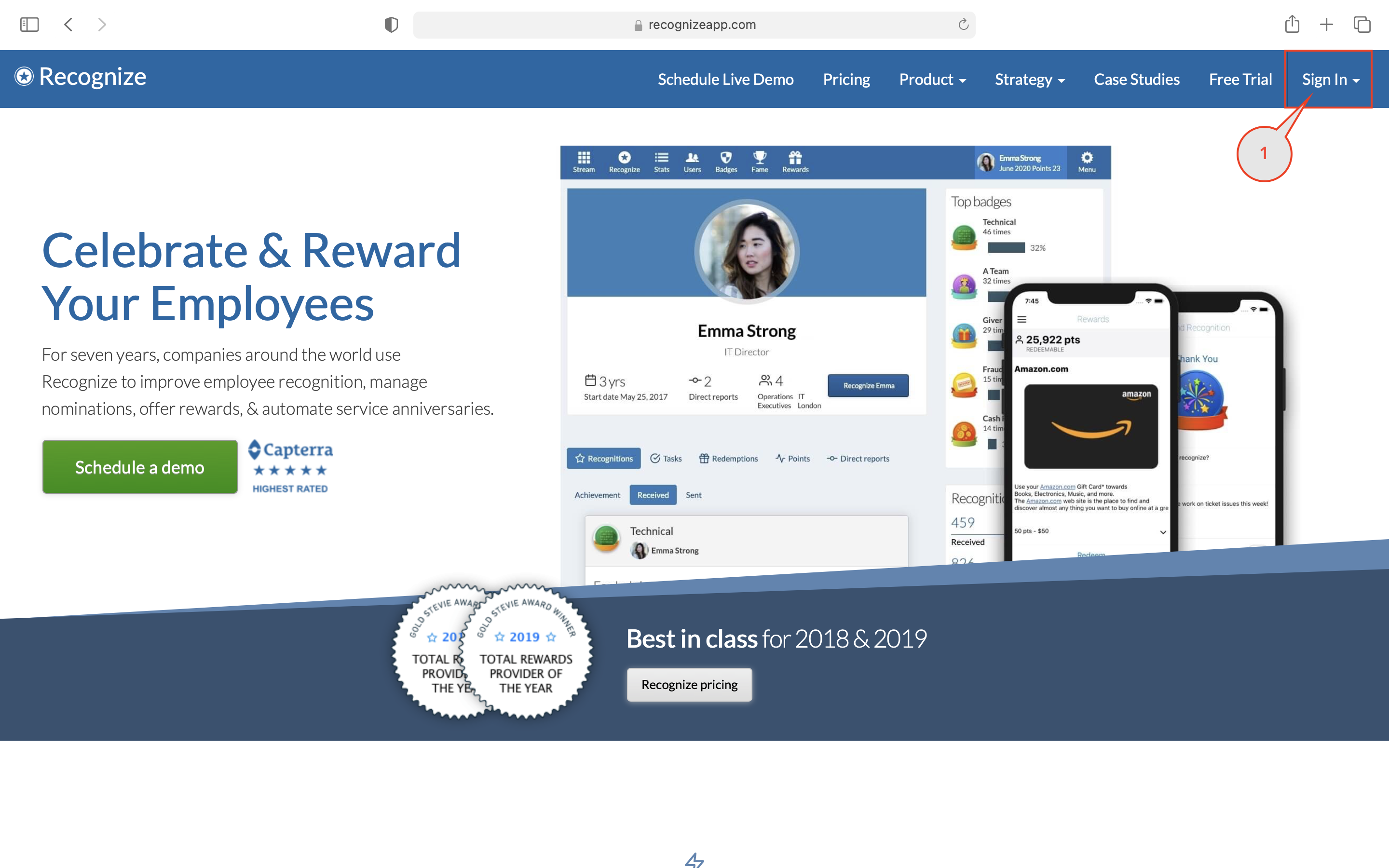1389x868 pixels.
Task: Click the Recognize logo
Action: tap(81, 76)
